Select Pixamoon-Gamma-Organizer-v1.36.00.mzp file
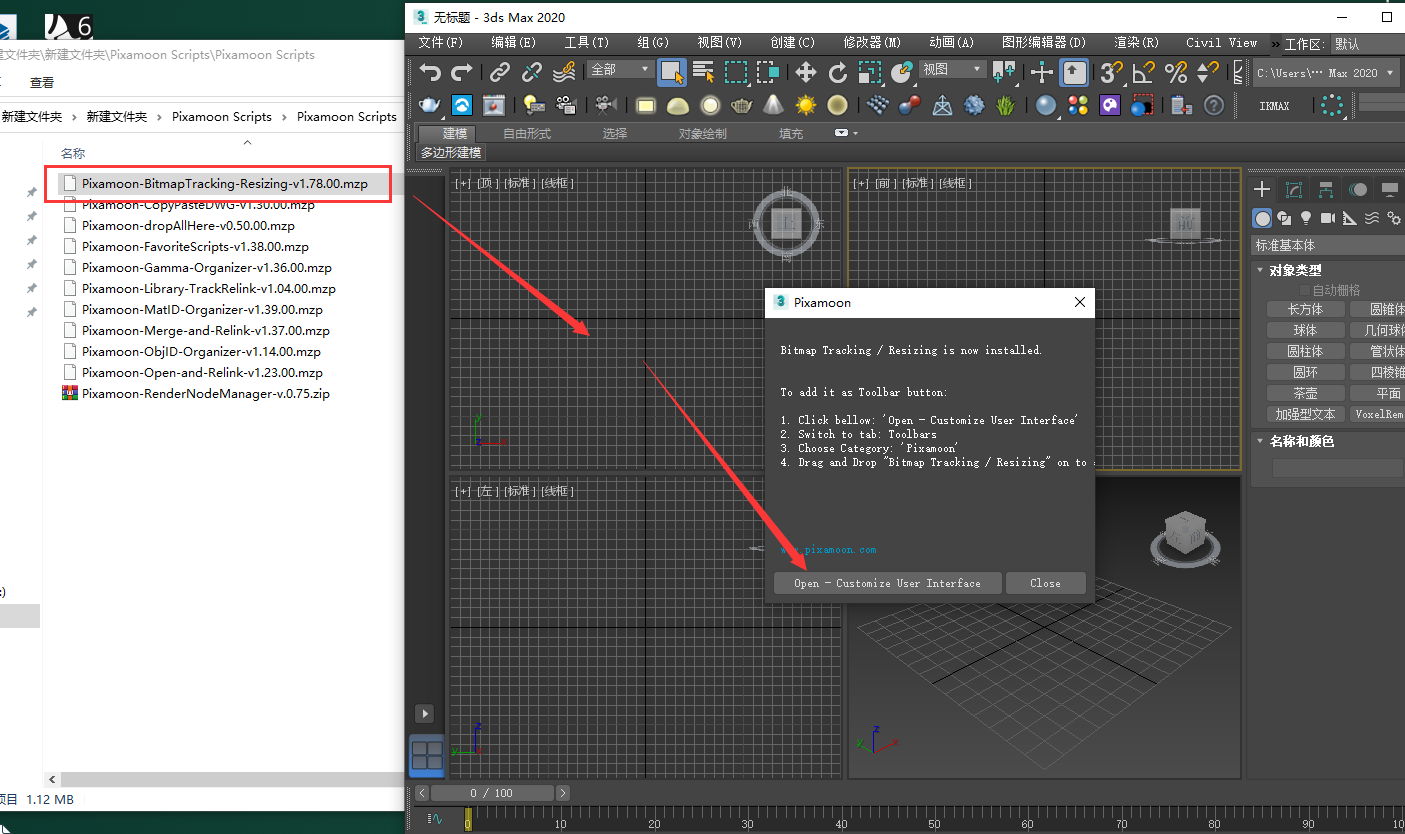This screenshot has width=1405, height=834. pos(206,268)
